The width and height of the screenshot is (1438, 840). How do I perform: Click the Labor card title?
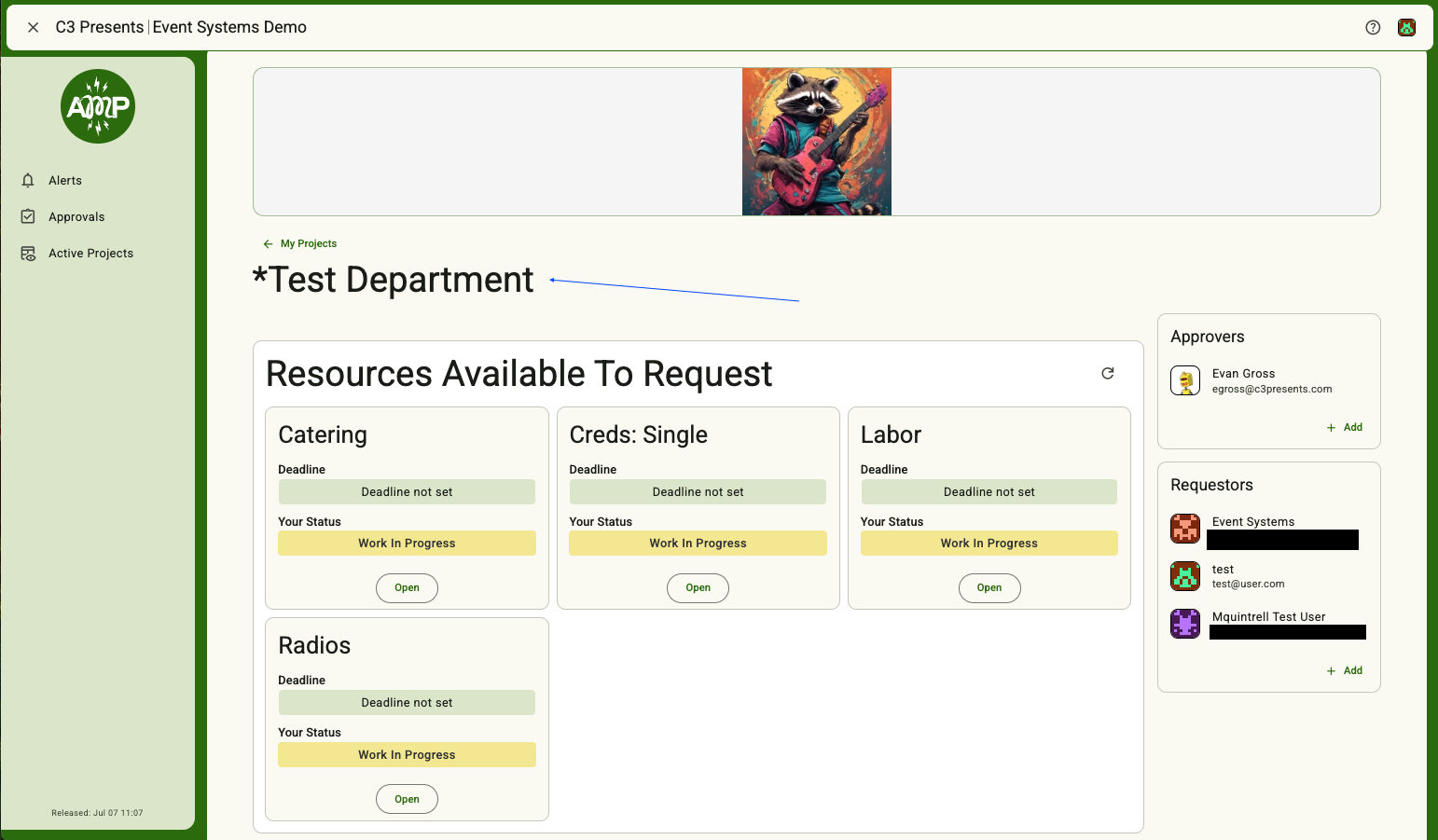point(891,434)
